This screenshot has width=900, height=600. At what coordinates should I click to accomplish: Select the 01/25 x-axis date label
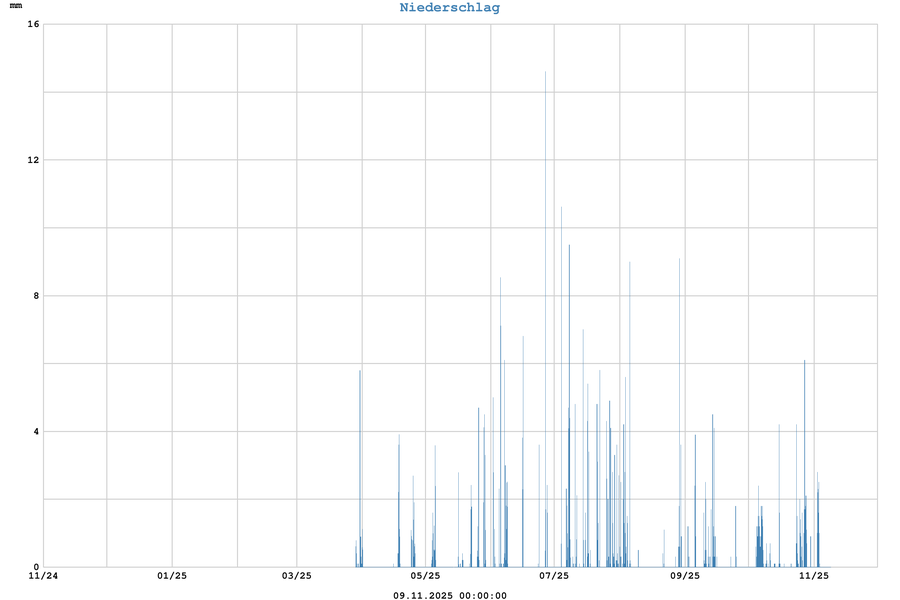(x=172, y=576)
